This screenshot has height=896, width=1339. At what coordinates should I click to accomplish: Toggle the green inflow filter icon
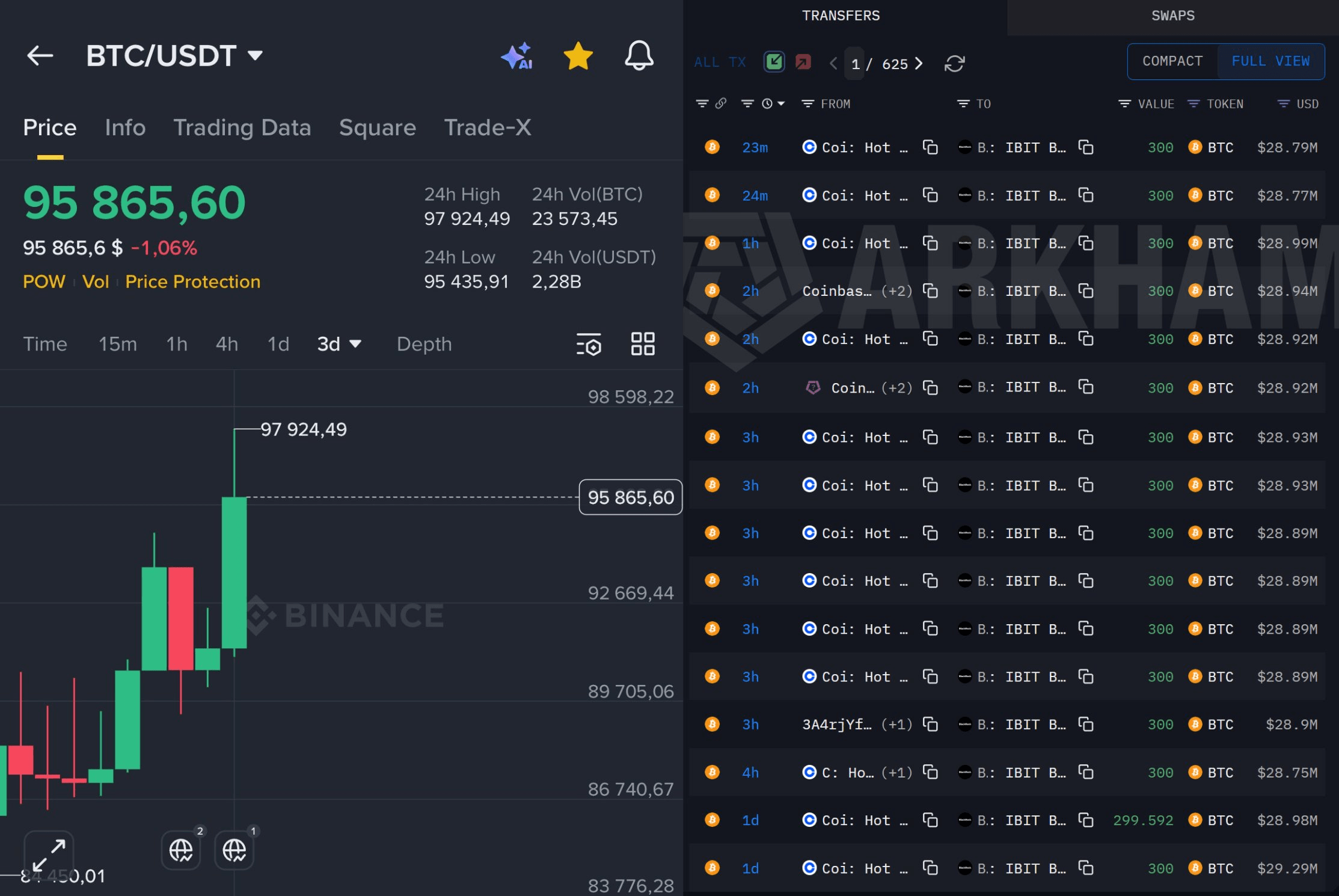[774, 62]
